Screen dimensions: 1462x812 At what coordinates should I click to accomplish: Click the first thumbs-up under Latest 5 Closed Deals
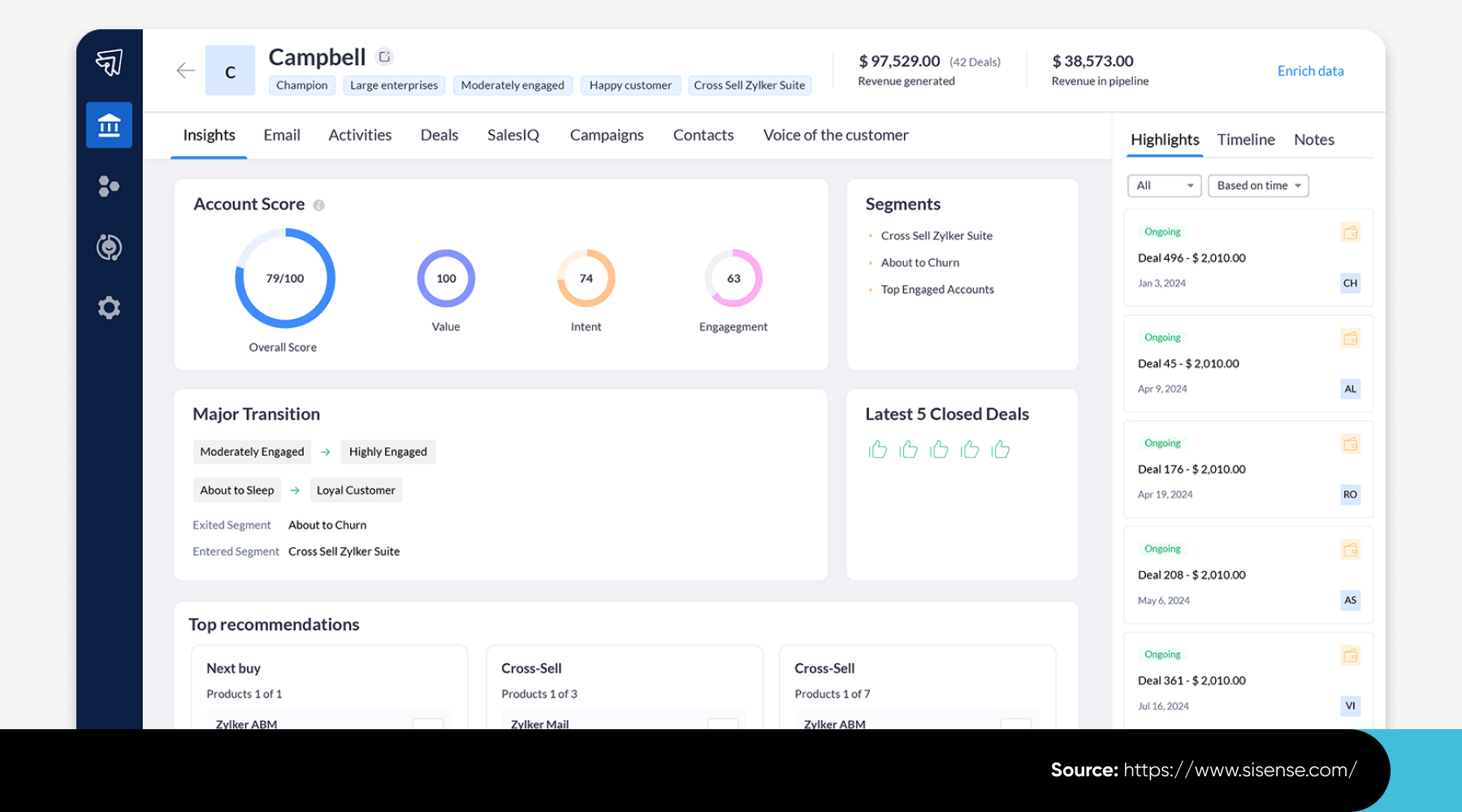pos(878,449)
